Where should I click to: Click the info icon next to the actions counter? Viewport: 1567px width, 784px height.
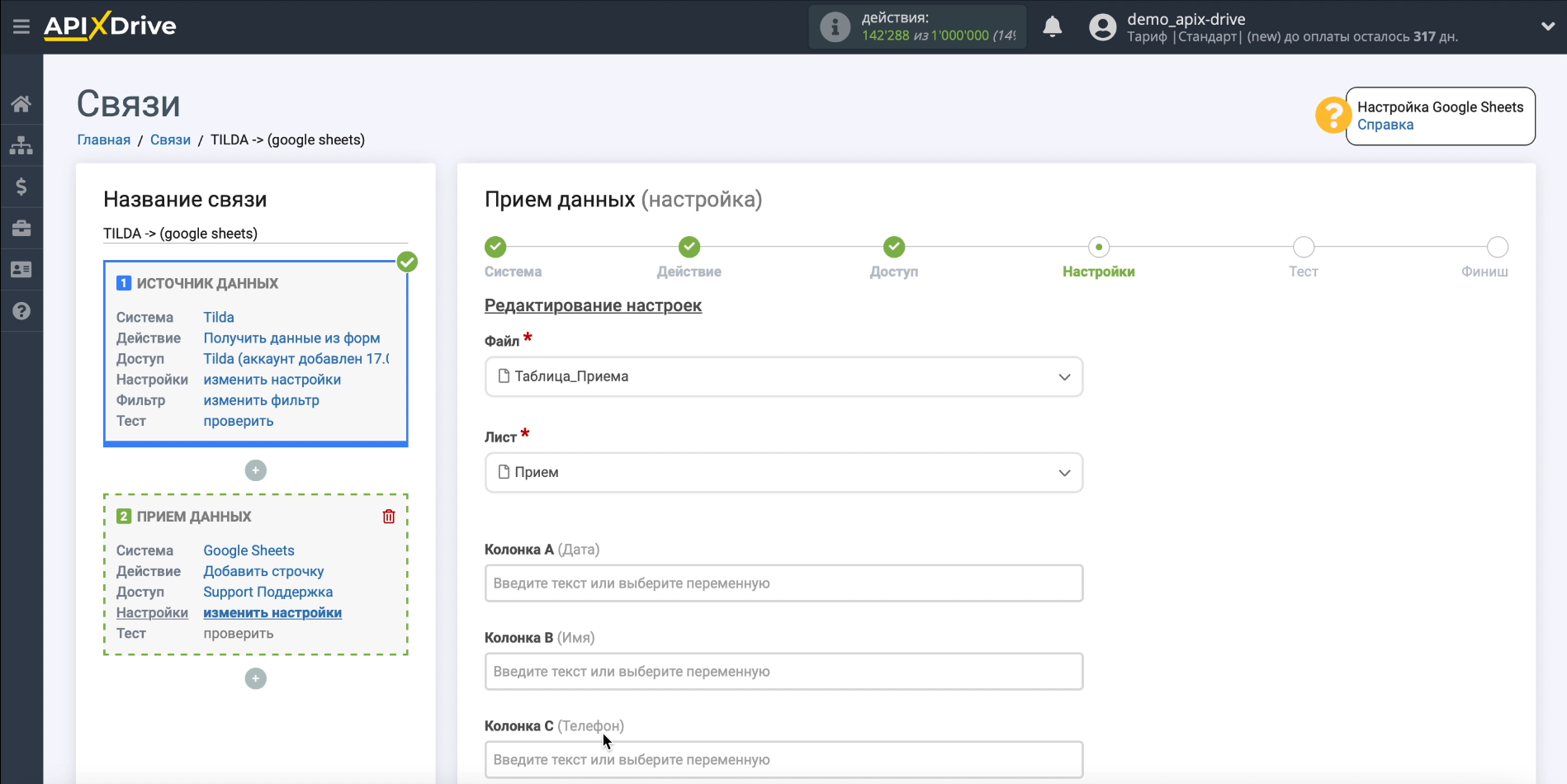point(835,27)
